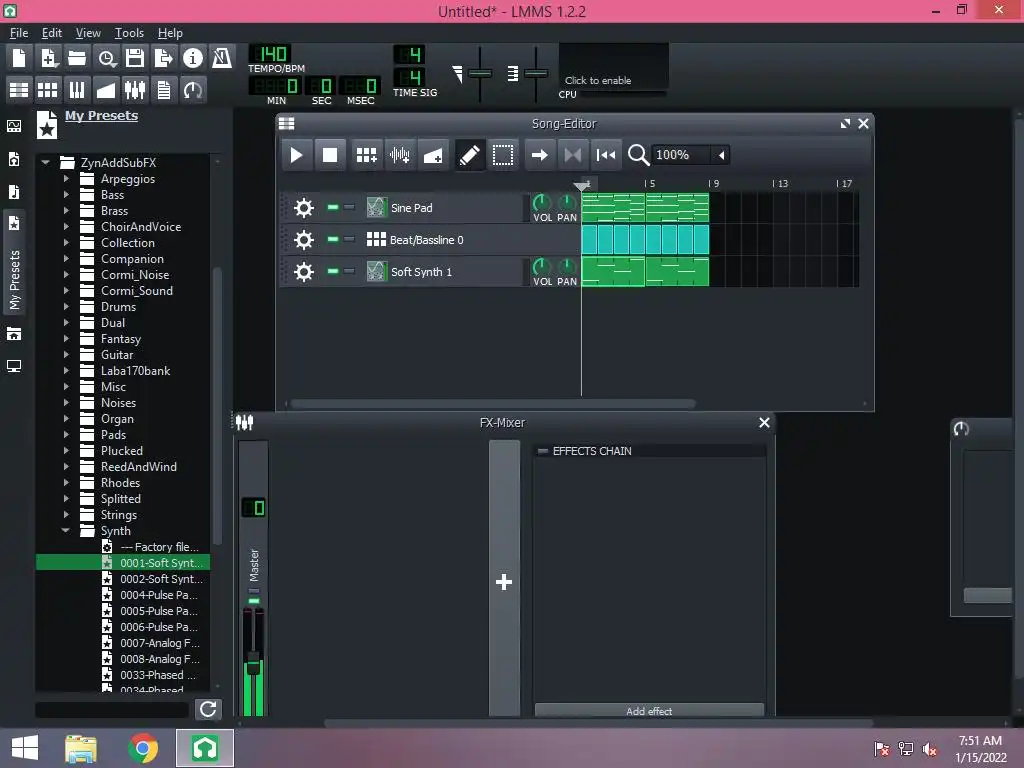Mute the Beat/Bassline 0 track
Screen dimensions: 1024x768
pyautogui.click(x=333, y=239)
